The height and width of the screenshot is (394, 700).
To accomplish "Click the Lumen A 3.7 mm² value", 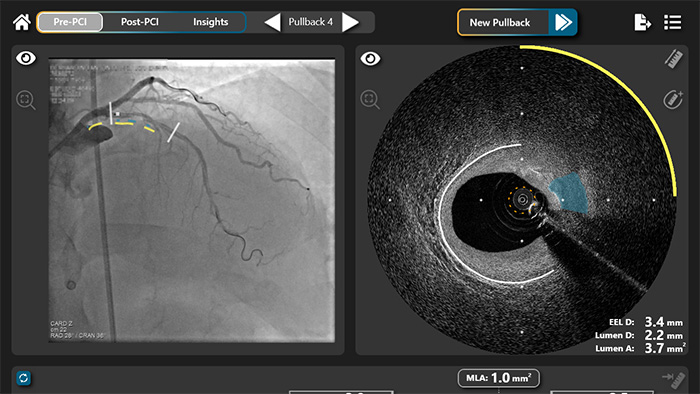I will click(640, 348).
